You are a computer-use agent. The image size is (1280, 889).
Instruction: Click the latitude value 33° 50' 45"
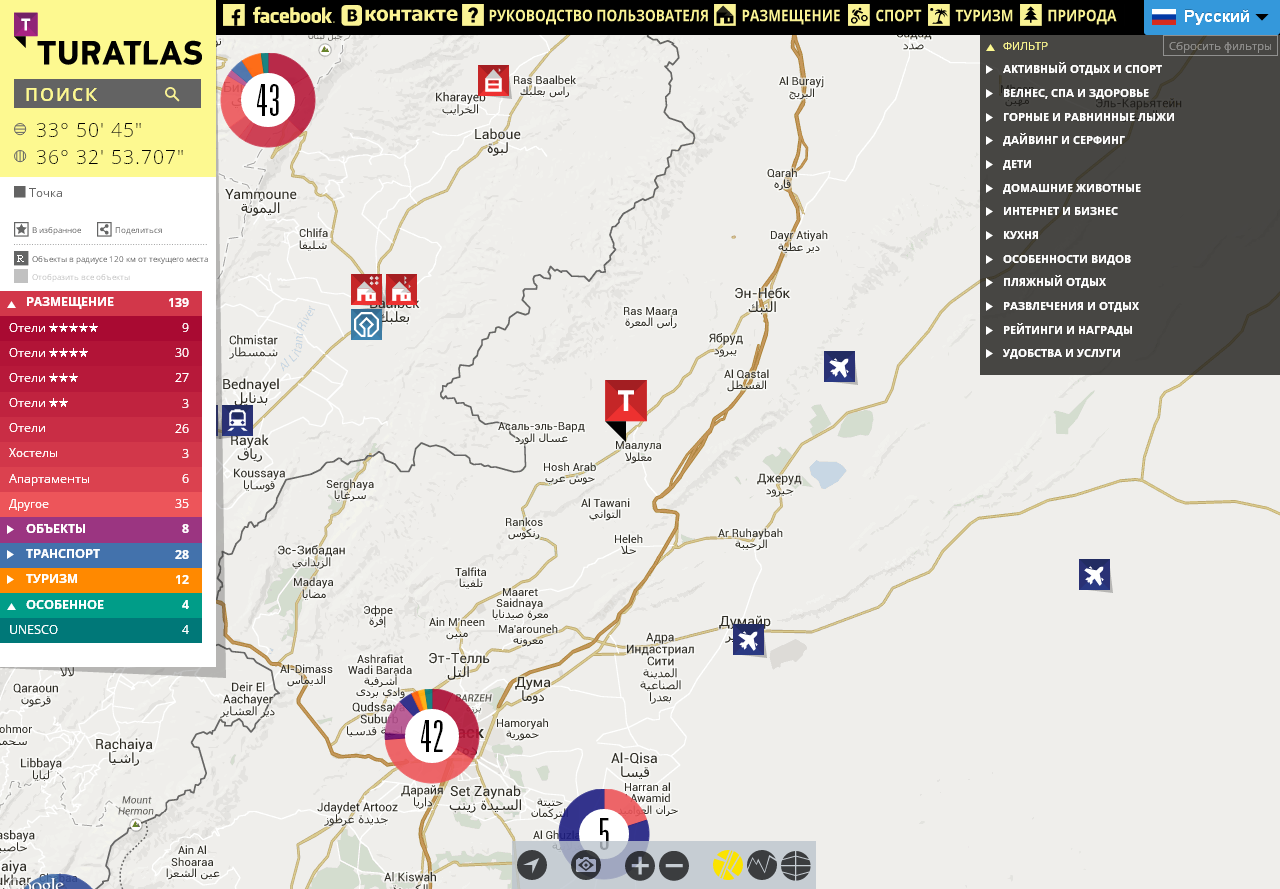(x=89, y=130)
